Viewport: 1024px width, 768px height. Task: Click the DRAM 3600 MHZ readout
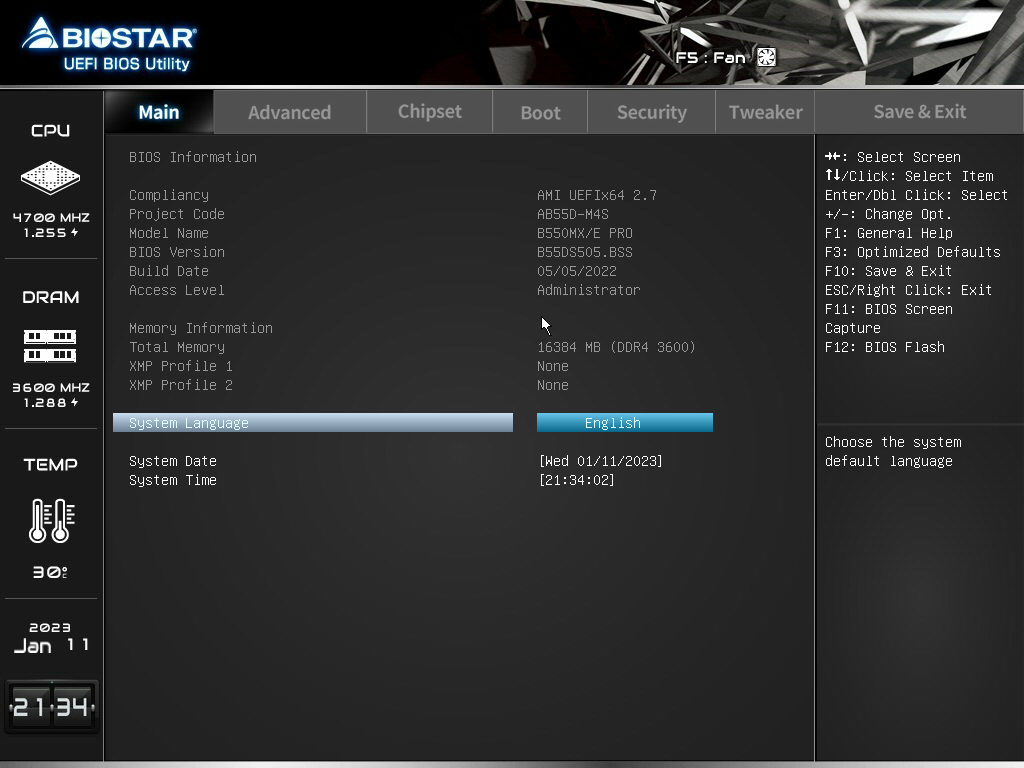click(51, 387)
